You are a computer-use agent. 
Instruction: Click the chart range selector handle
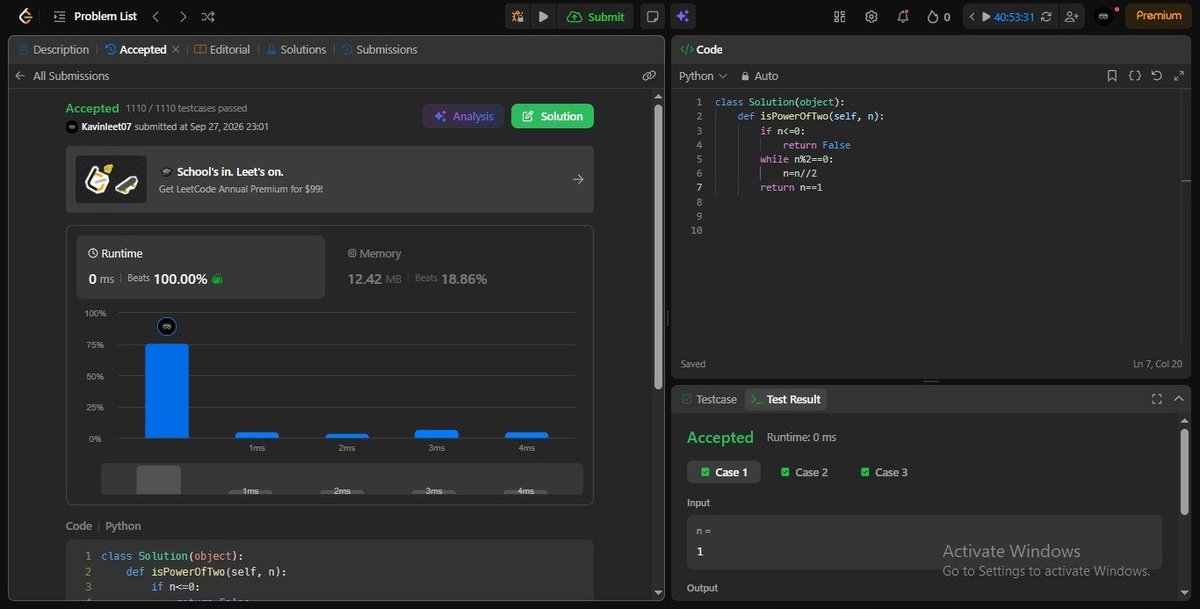click(x=159, y=479)
